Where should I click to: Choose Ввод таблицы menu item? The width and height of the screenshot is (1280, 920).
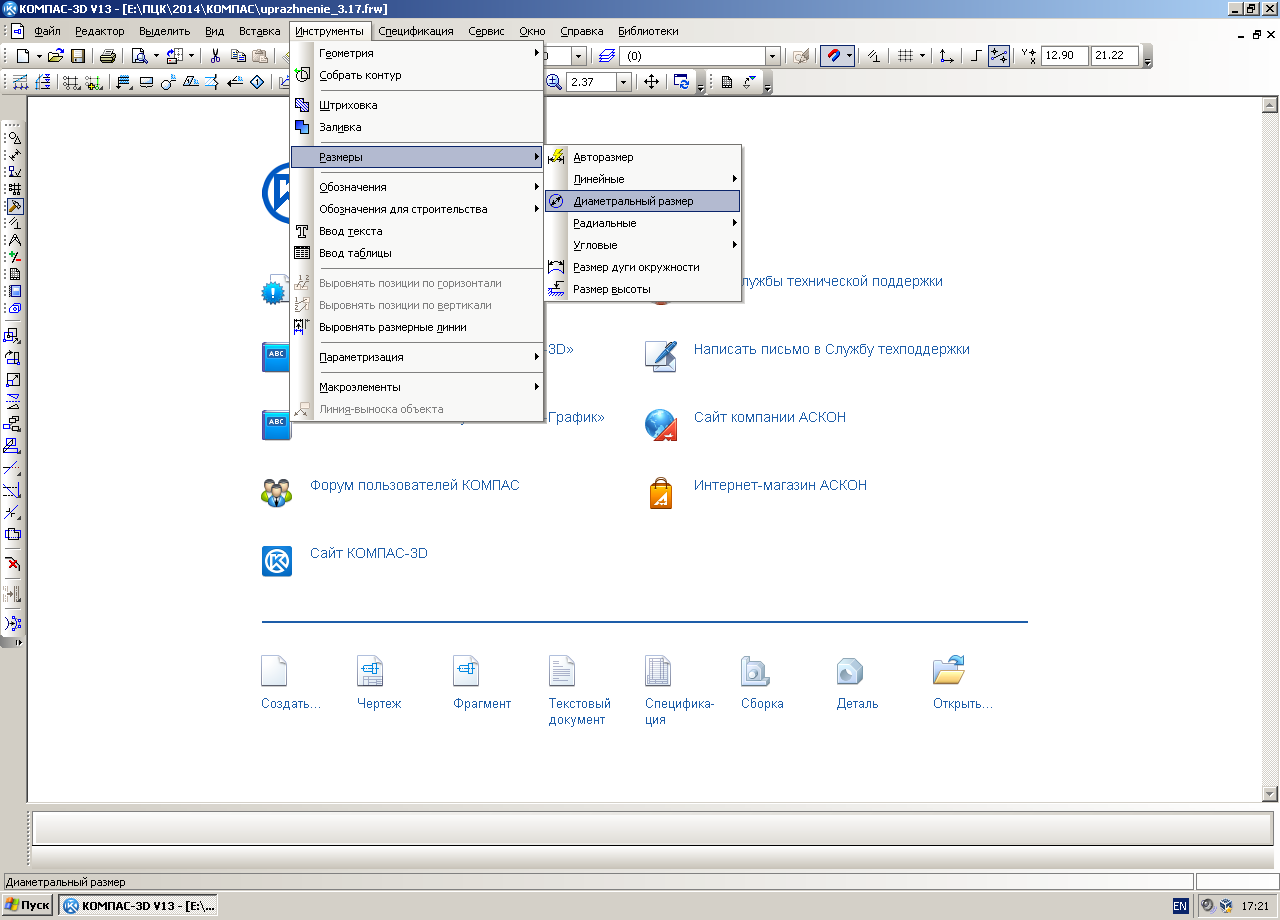417,253
